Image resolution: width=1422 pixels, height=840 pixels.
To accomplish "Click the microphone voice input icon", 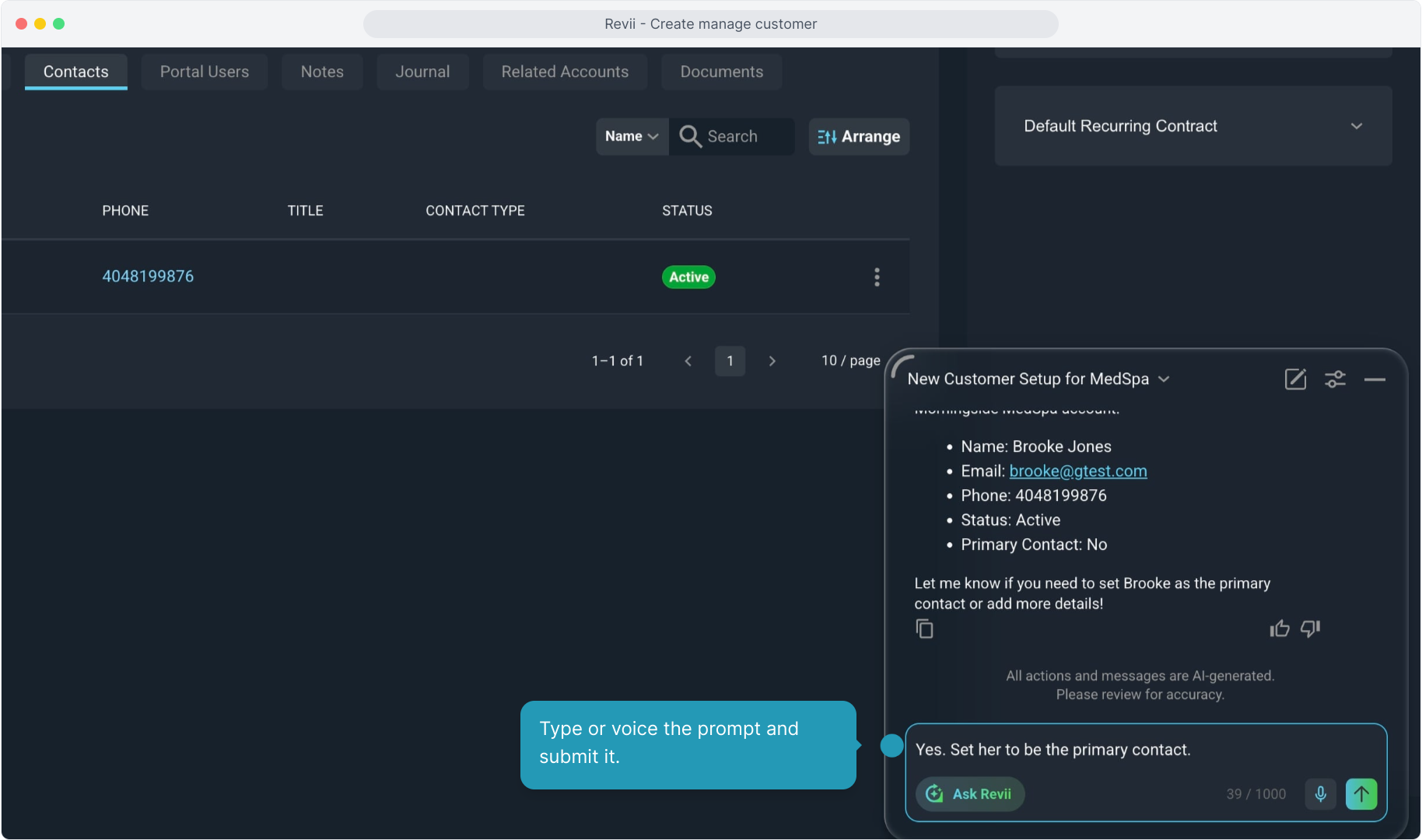I will [x=1320, y=794].
